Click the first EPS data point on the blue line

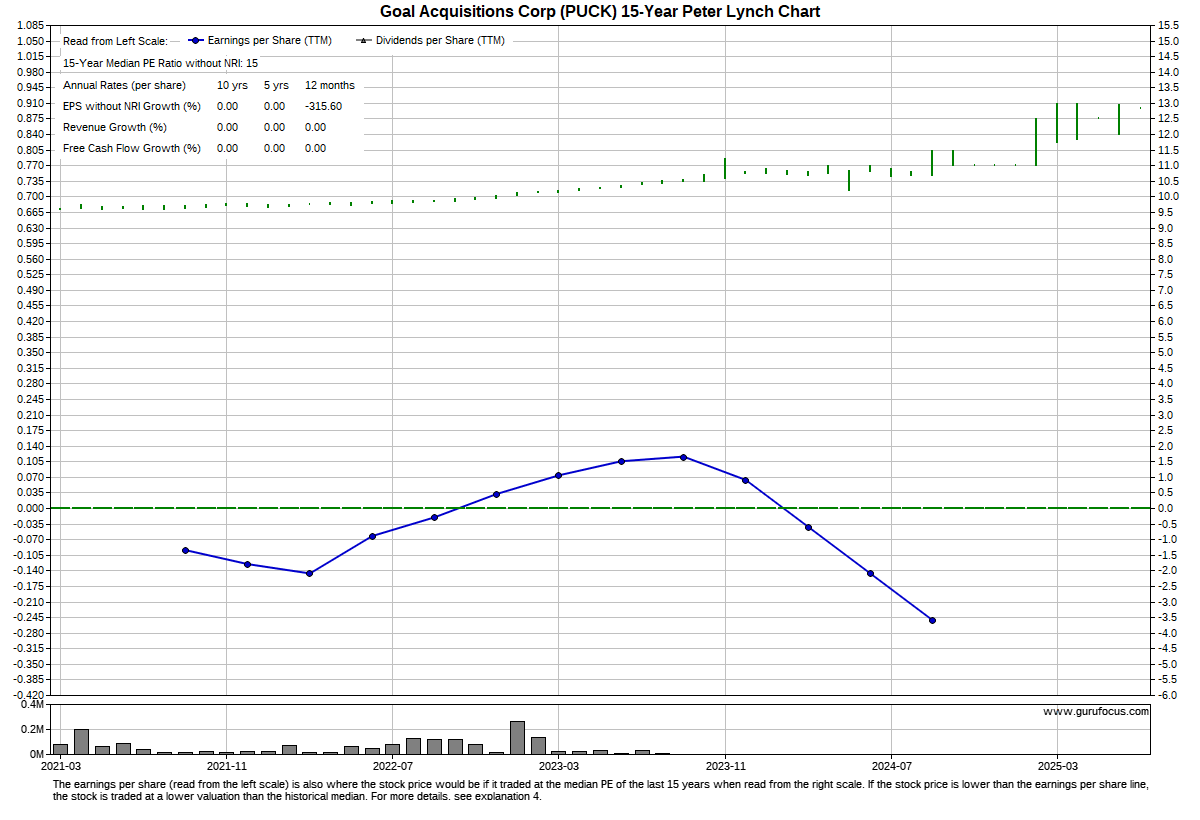pos(185,550)
